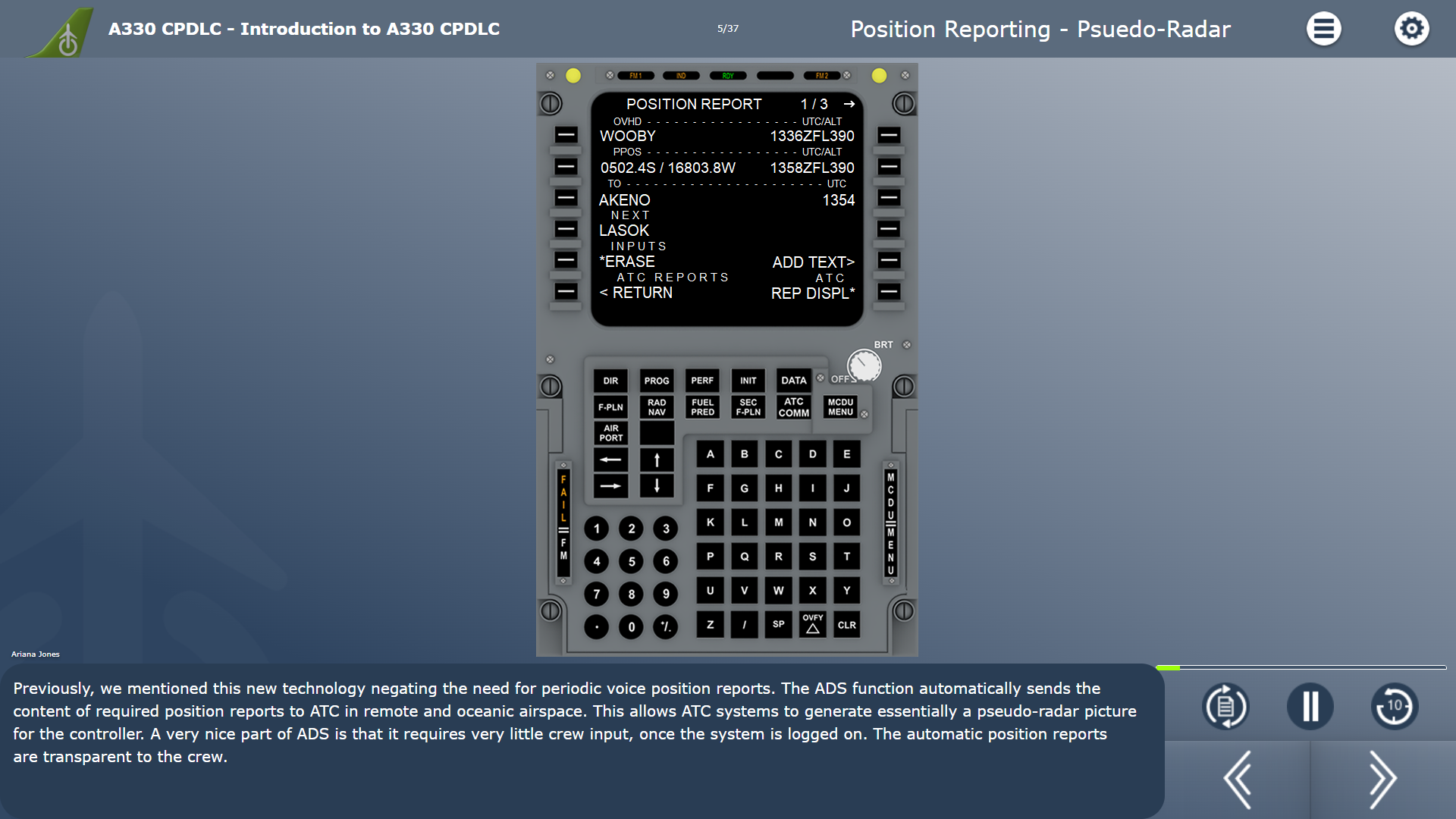Click the 'LASOK' next waypoint text

[624, 231]
